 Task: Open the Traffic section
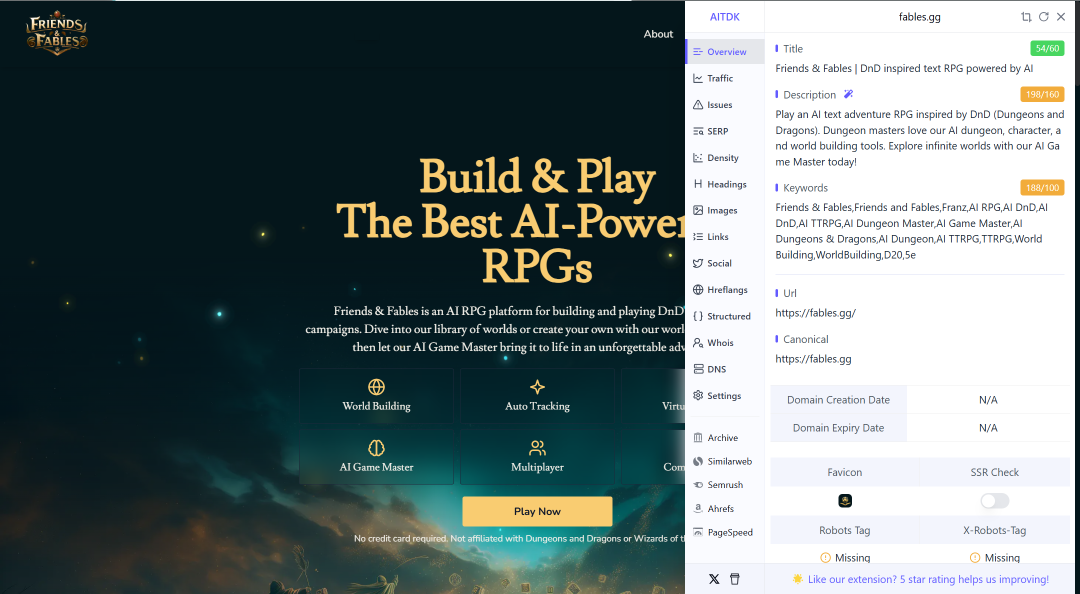[725, 79]
